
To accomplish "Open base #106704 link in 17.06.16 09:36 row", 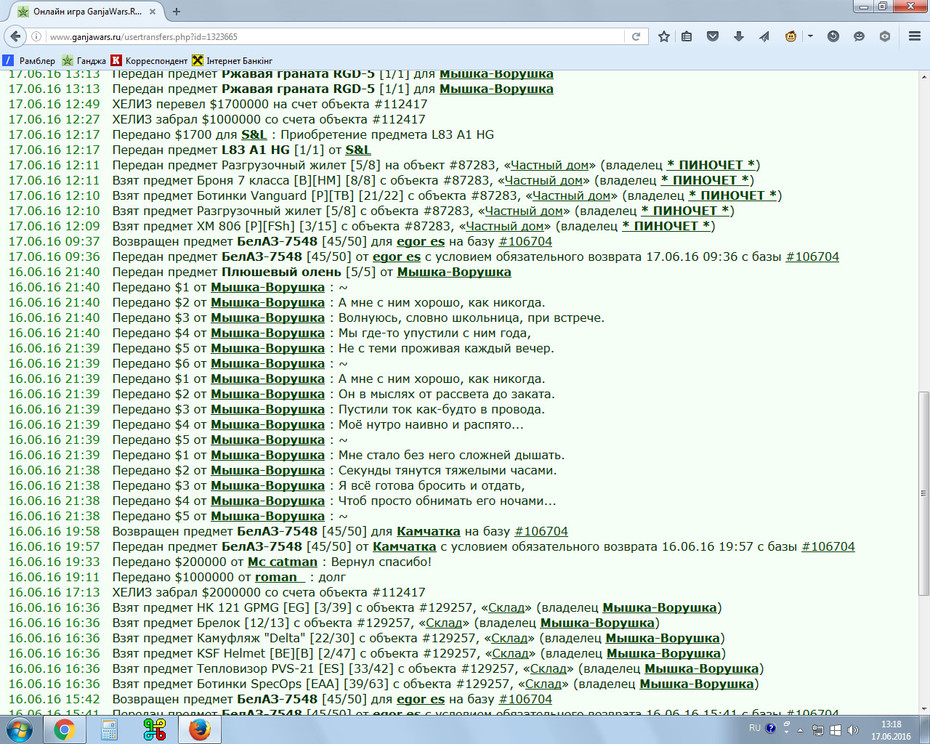I will pyautogui.click(x=812, y=257).
